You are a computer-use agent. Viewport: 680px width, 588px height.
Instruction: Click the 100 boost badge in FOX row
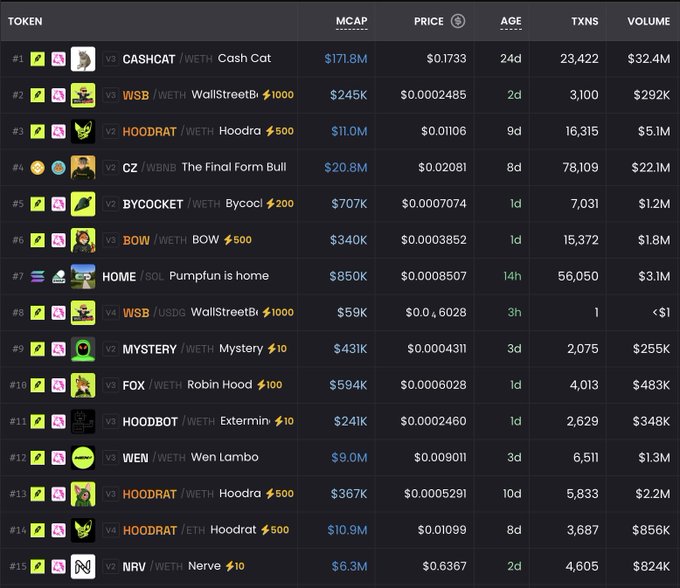(269, 385)
